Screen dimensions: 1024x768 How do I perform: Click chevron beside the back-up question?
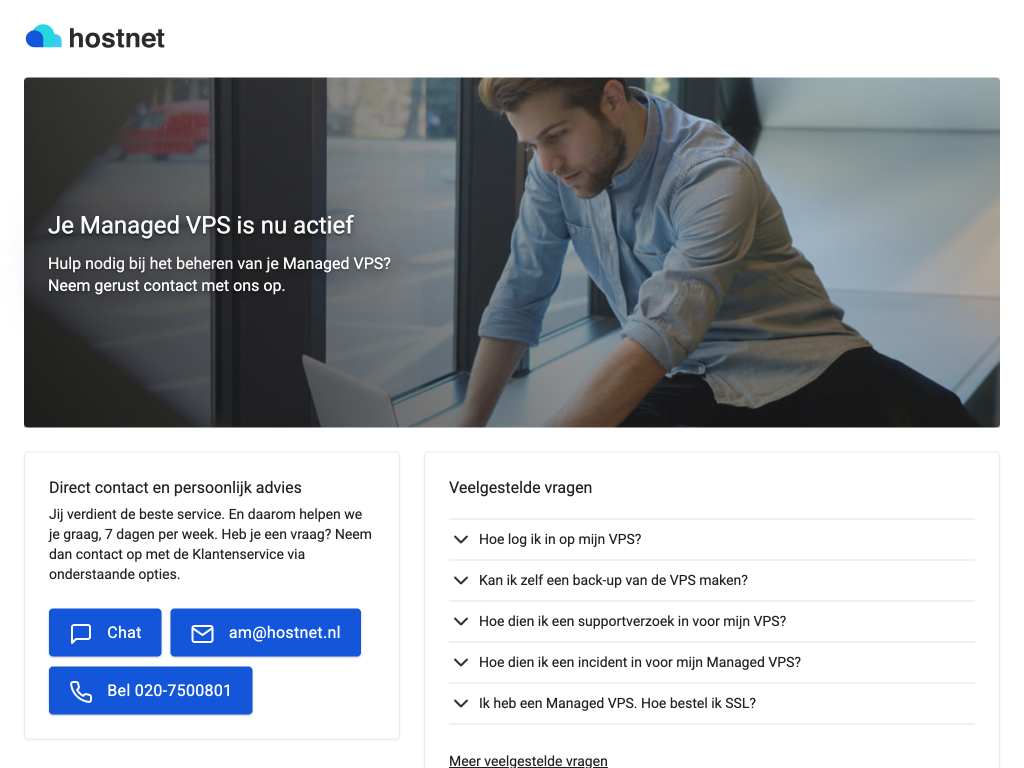[x=461, y=580]
